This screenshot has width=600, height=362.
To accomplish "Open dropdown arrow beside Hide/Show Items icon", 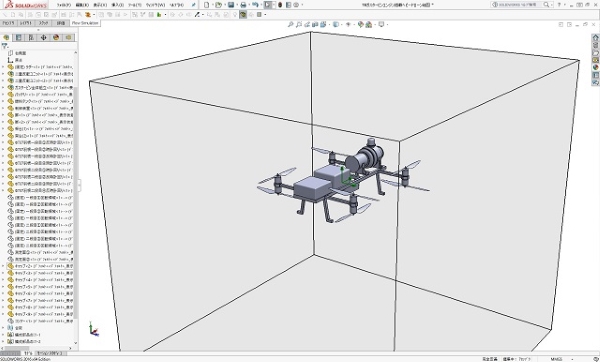I will (353, 24).
